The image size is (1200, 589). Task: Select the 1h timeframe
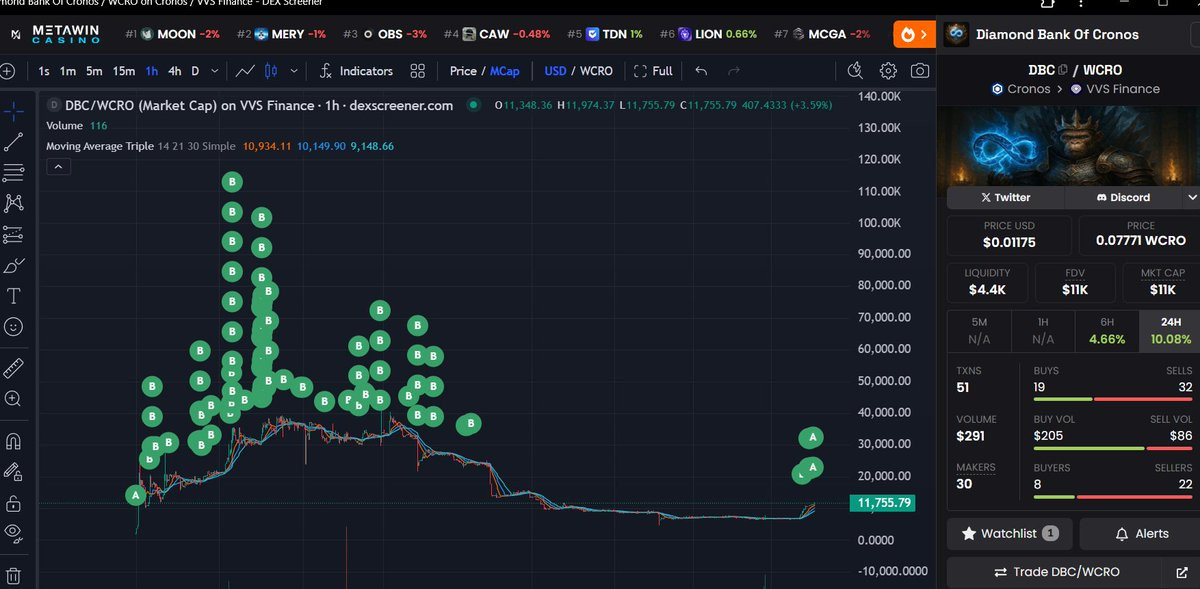tap(151, 71)
